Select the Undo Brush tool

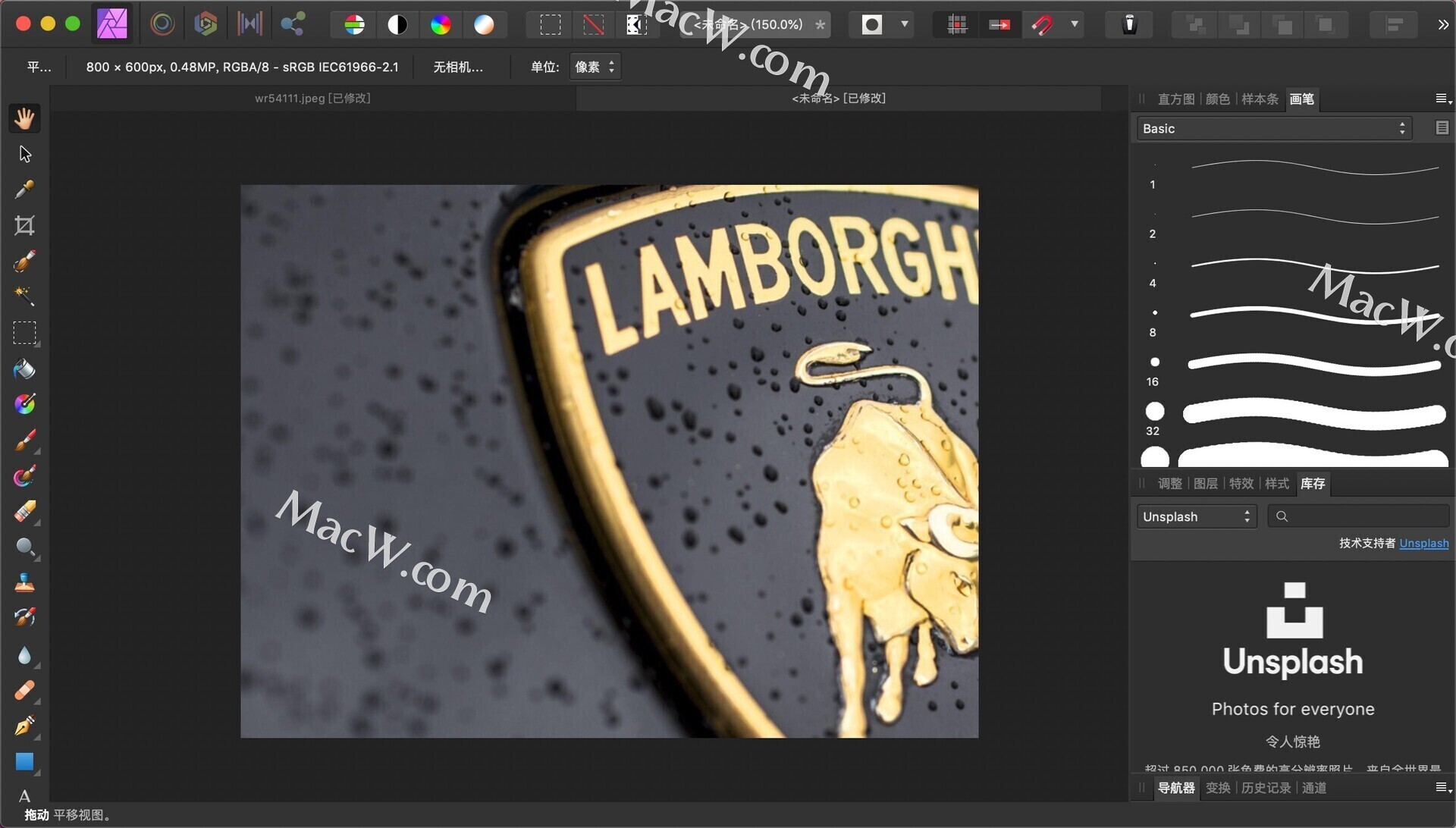click(x=24, y=617)
